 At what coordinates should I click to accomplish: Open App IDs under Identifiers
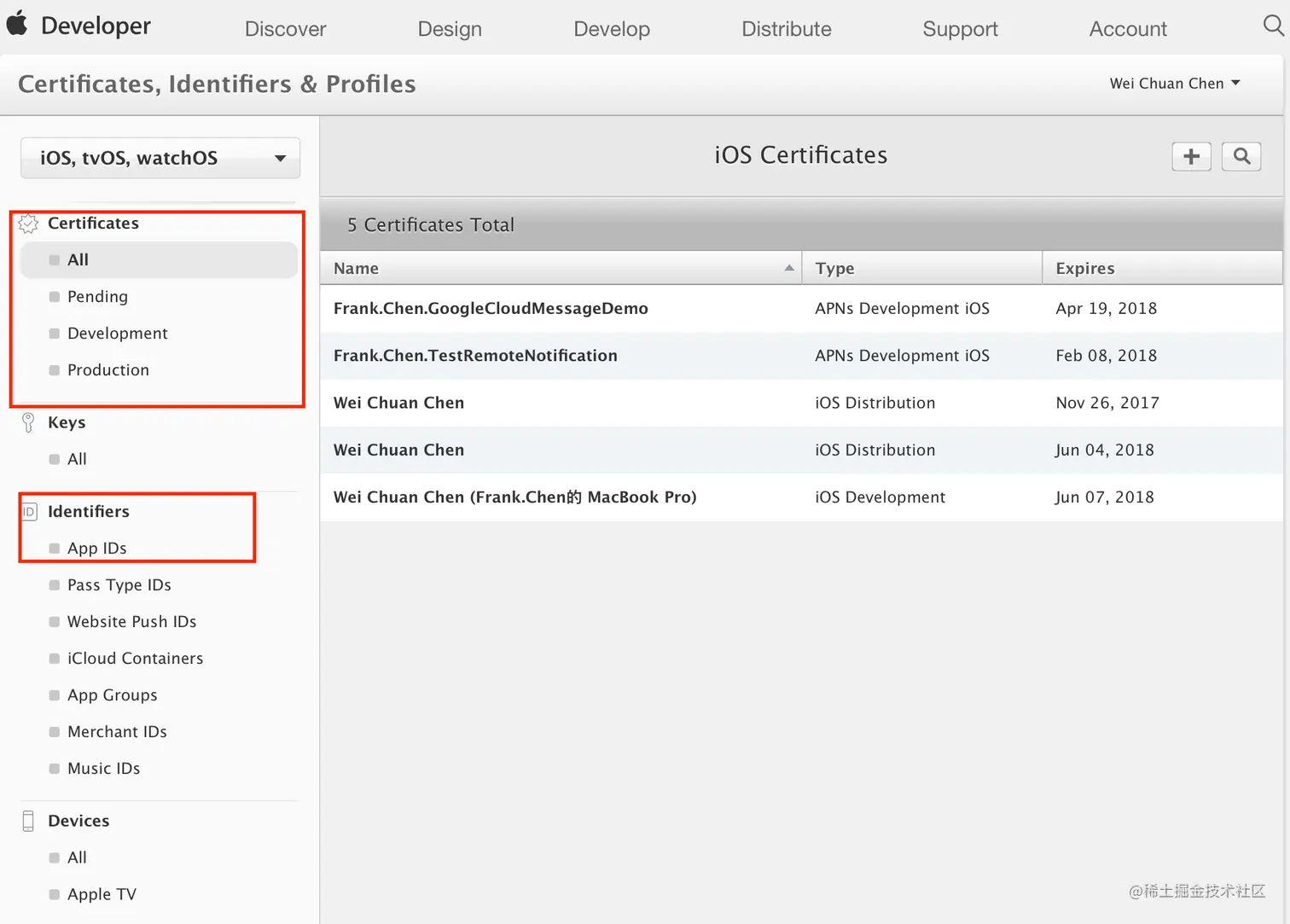(x=96, y=549)
